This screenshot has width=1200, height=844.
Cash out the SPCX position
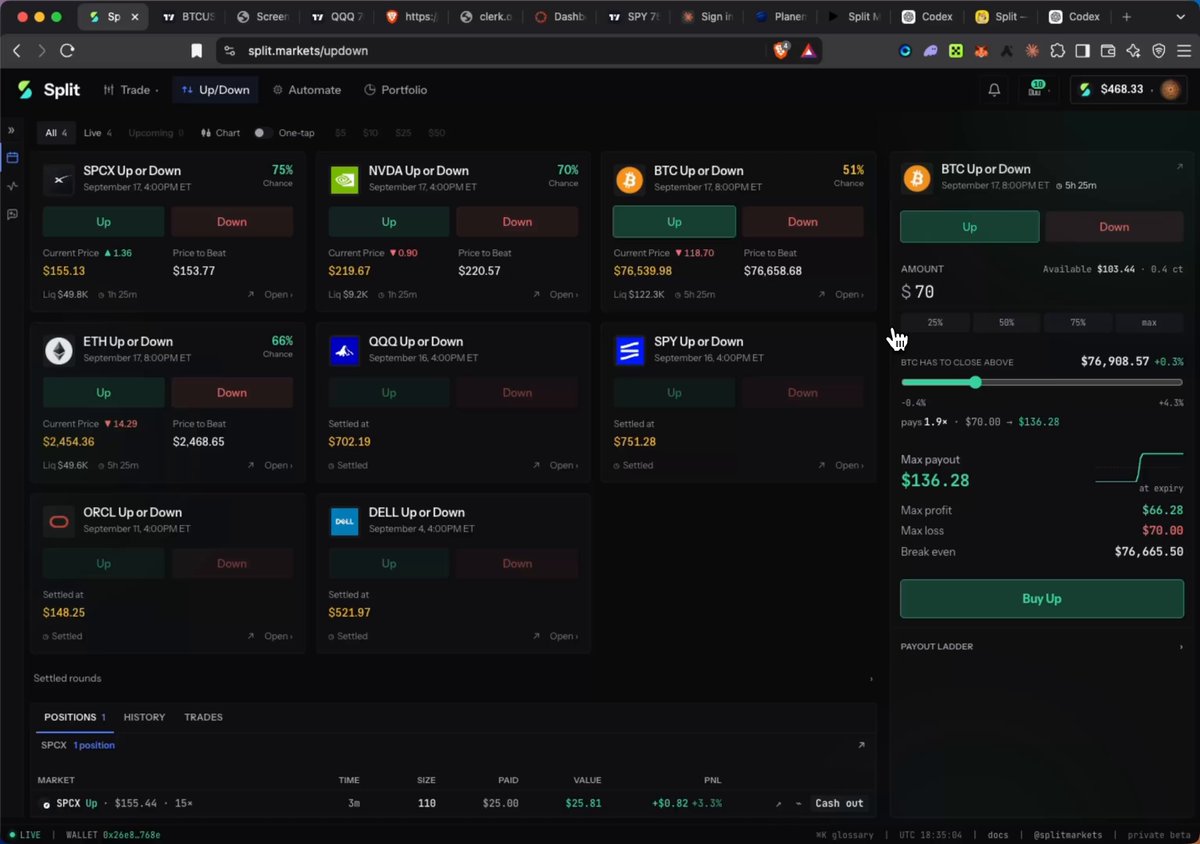click(839, 803)
